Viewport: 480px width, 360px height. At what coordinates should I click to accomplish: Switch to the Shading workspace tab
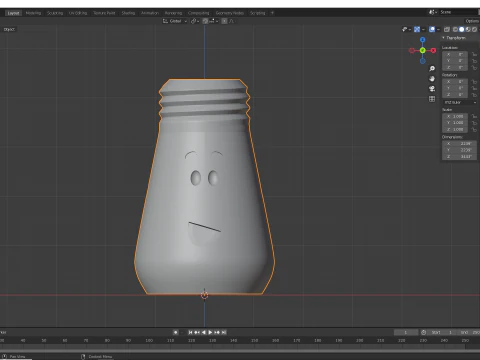(x=128, y=13)
